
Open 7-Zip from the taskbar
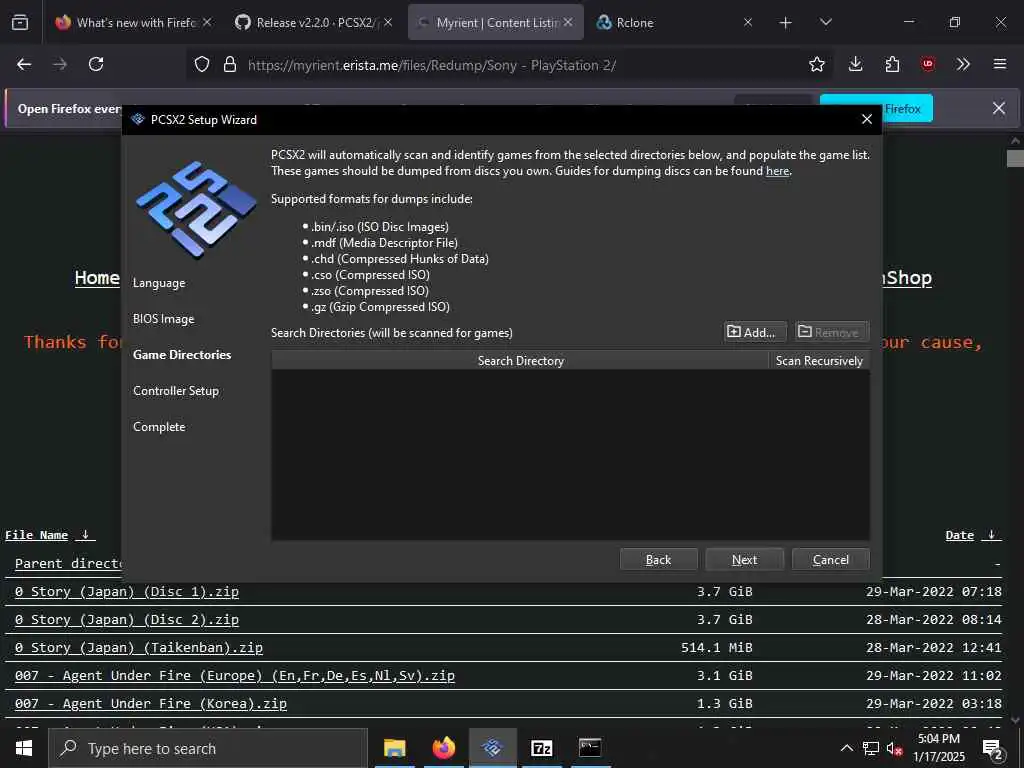pos(541,748)
